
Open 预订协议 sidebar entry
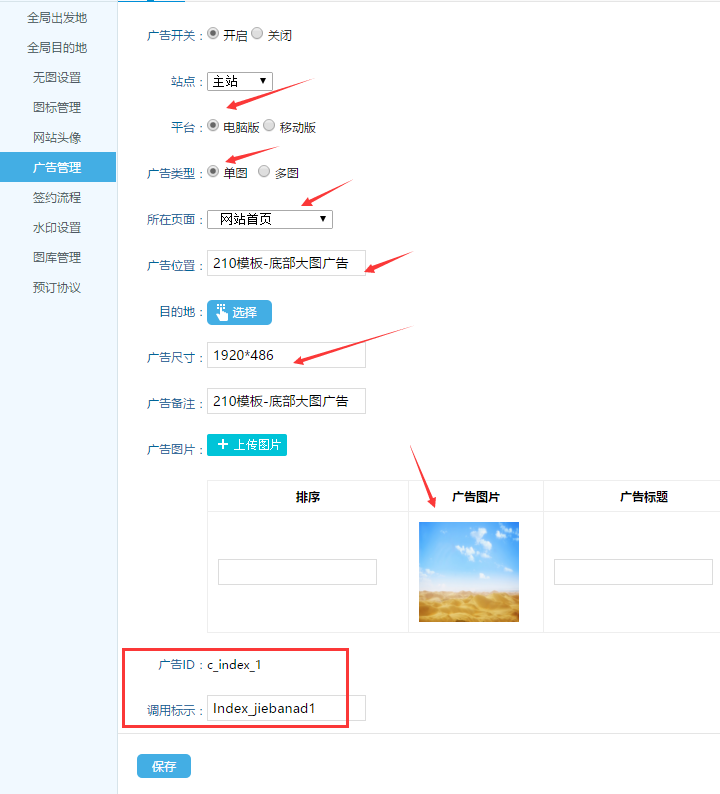coord(57,288)
